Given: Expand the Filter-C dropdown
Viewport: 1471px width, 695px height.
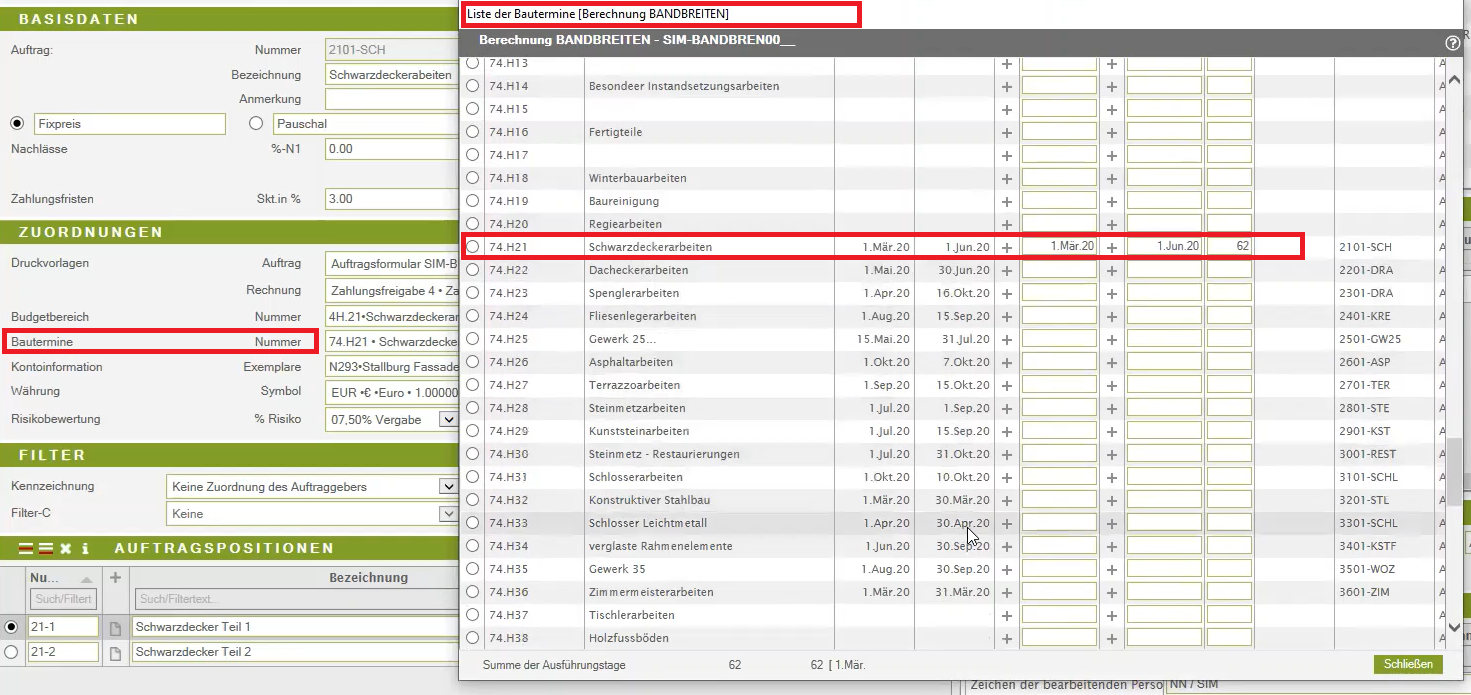Looking at the screenshot, I should (447, 514).
